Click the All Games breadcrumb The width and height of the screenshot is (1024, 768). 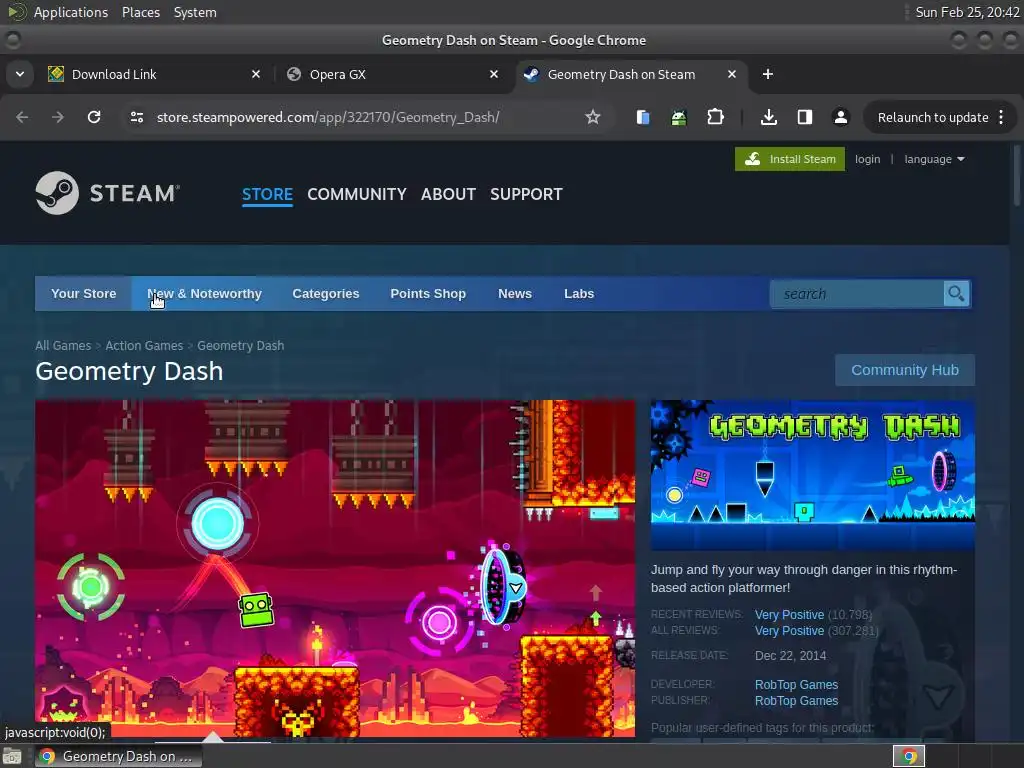point(63,345)
